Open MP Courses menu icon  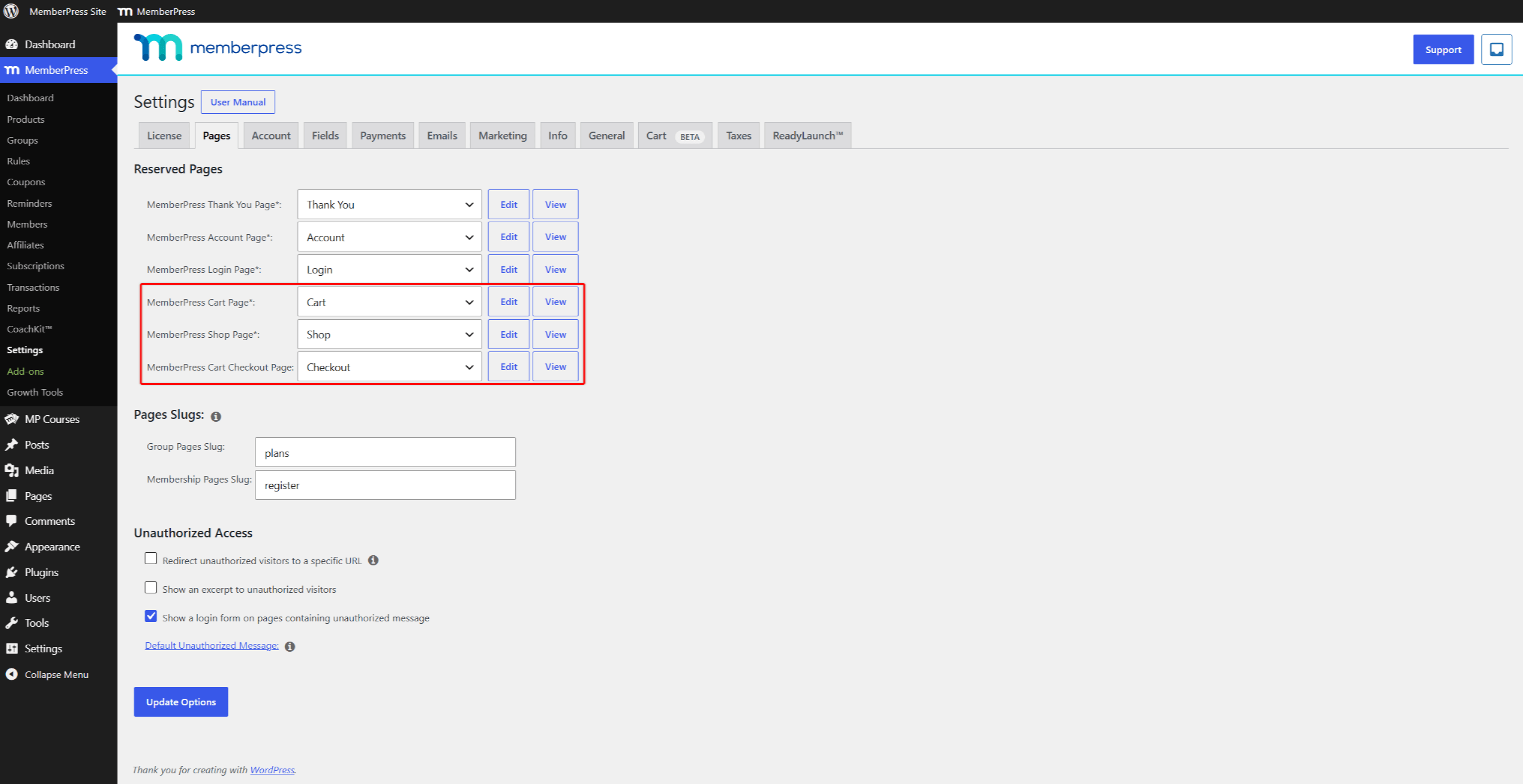11,419
